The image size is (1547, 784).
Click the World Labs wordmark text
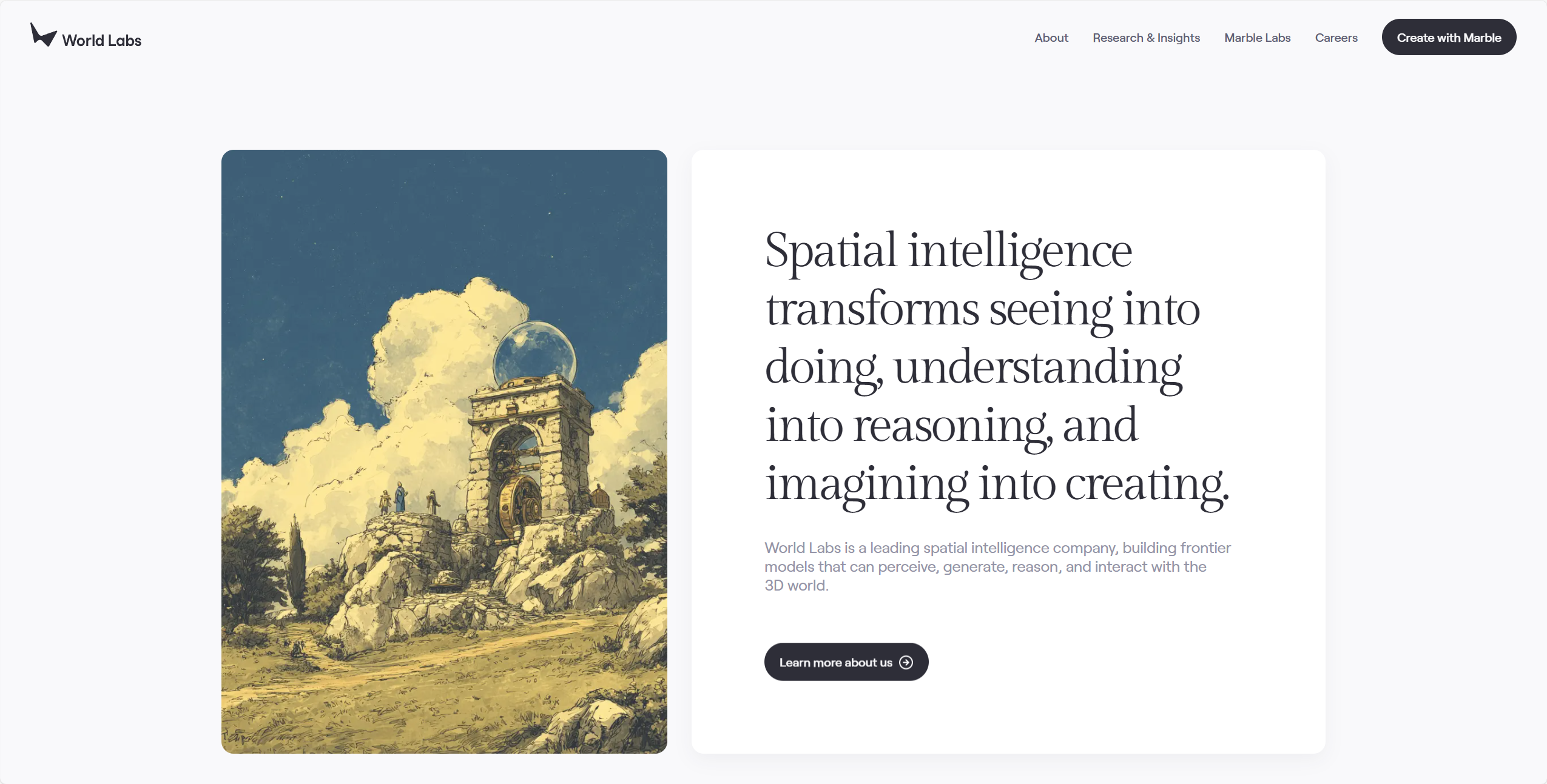click(102, 41)
